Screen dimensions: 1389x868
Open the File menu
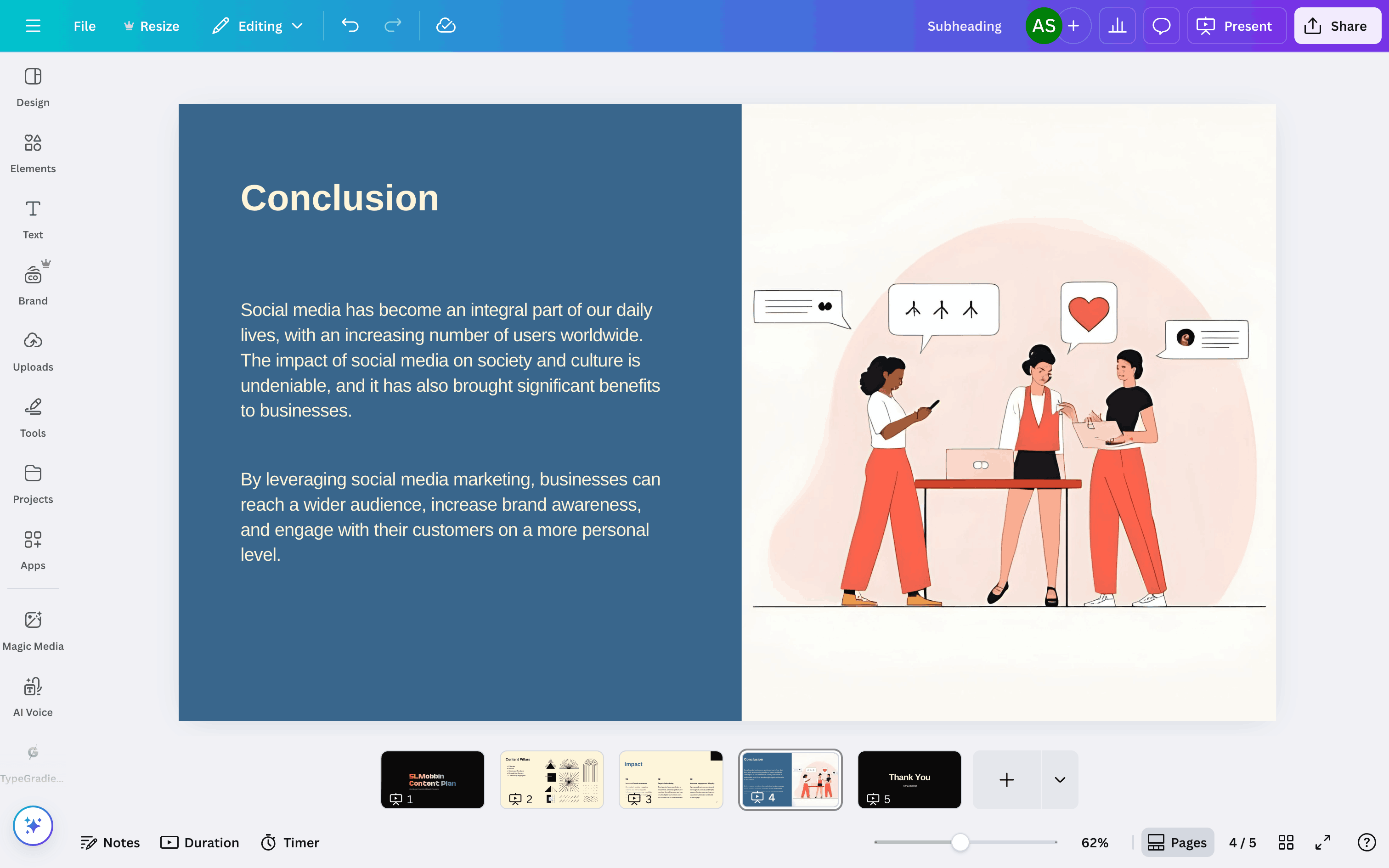85,26
